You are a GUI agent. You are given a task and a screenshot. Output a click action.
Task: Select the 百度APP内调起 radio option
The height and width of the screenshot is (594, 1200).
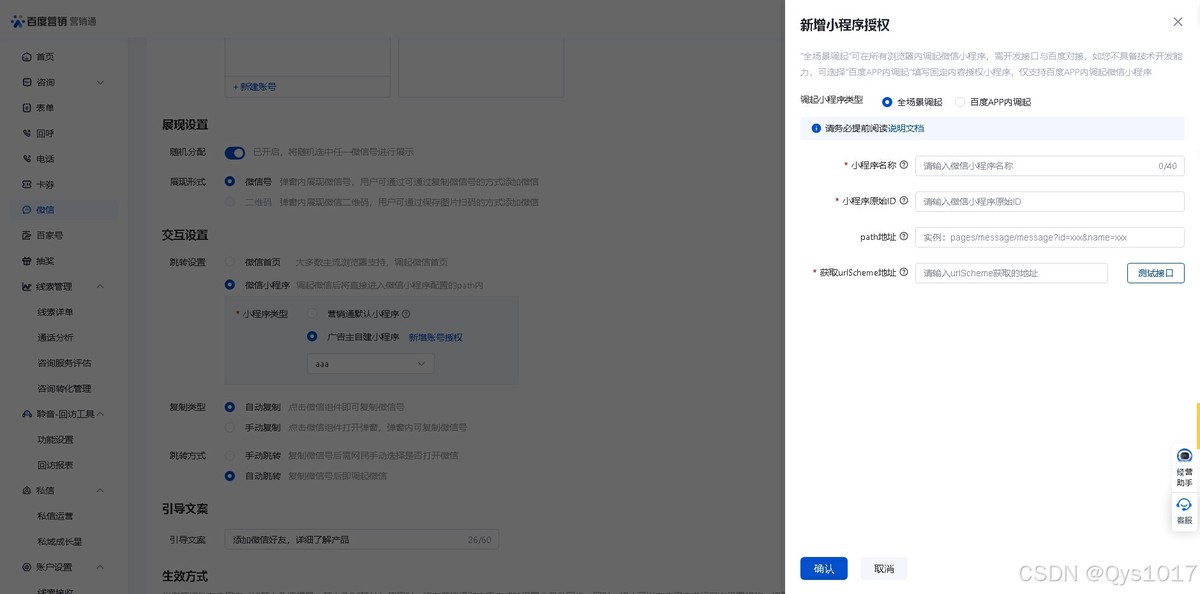pyautogui.click(x=960, y=102)
